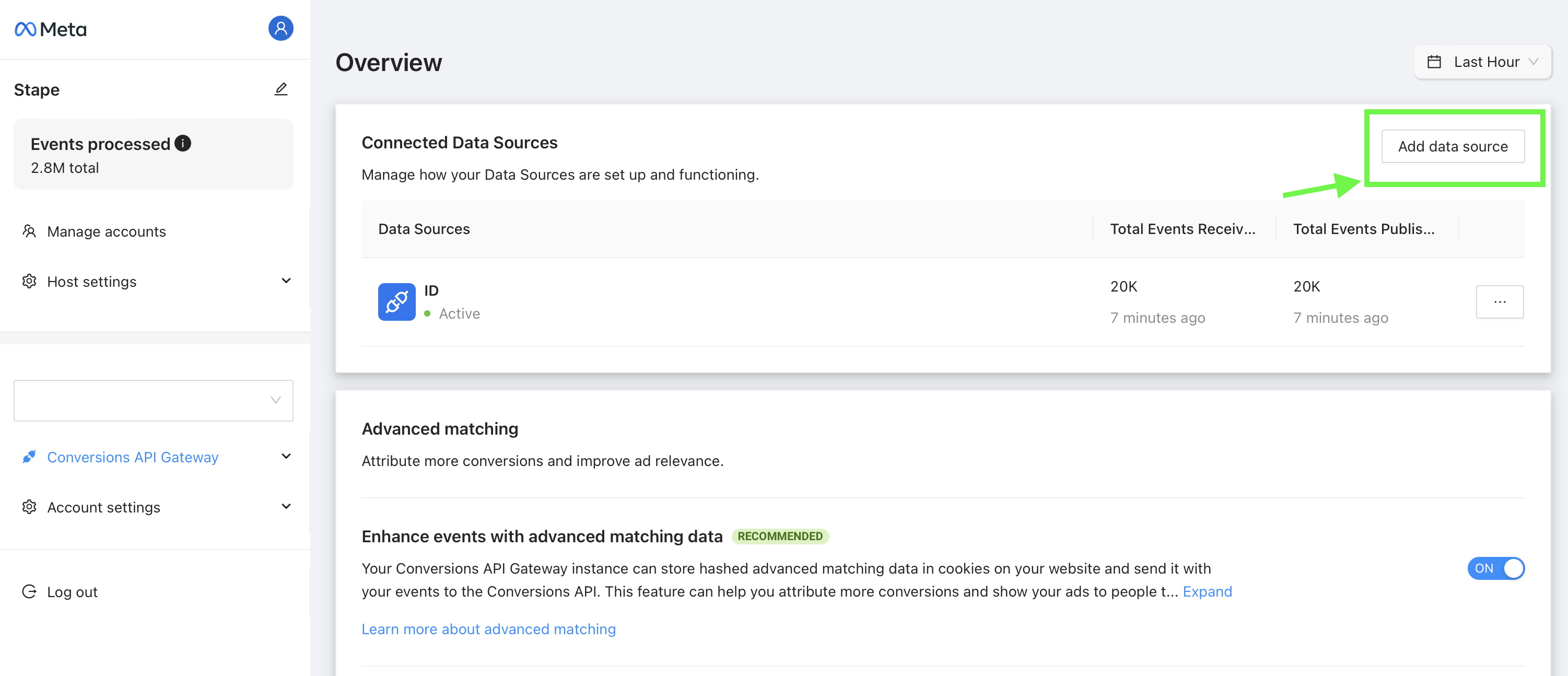1568x676 pixels.
Task: Click the user profile avatar icon
Action: [x=281, y=28]
